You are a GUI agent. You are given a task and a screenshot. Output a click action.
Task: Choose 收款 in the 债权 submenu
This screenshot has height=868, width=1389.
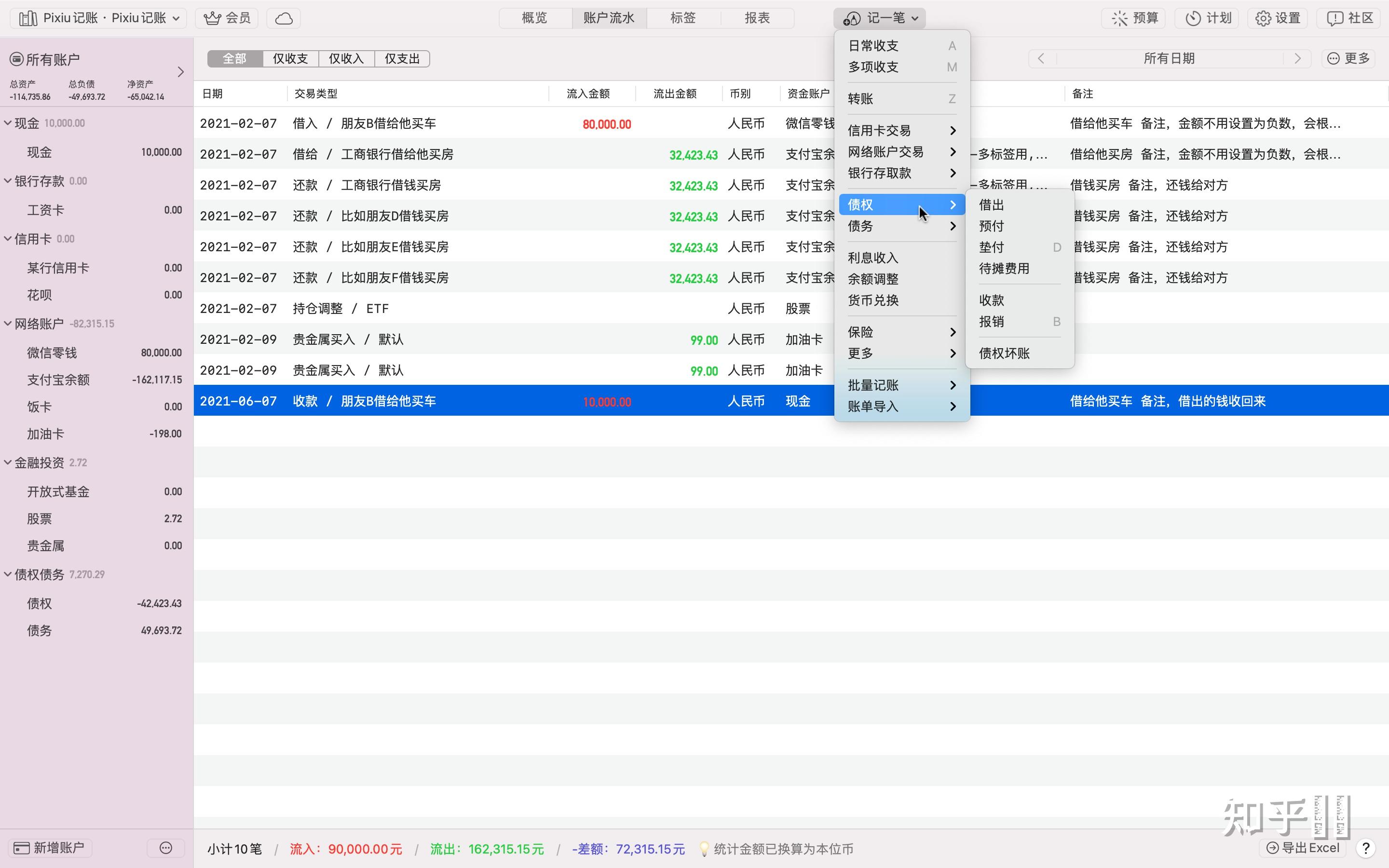1020,301
